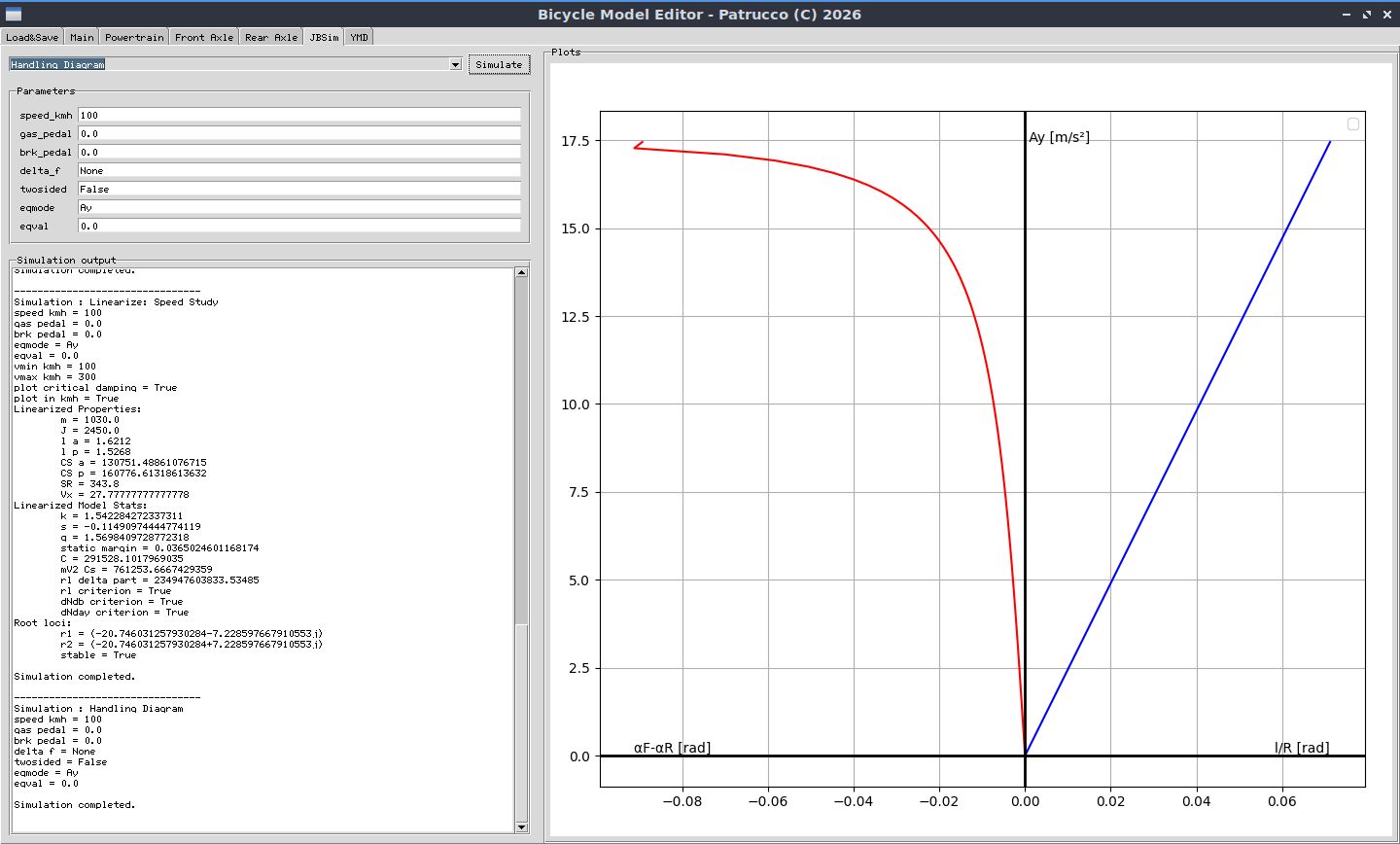Click the "αF-αR [rad]" axis label
The height and width of the screenshot is (844, 1400).
[672, 748]
